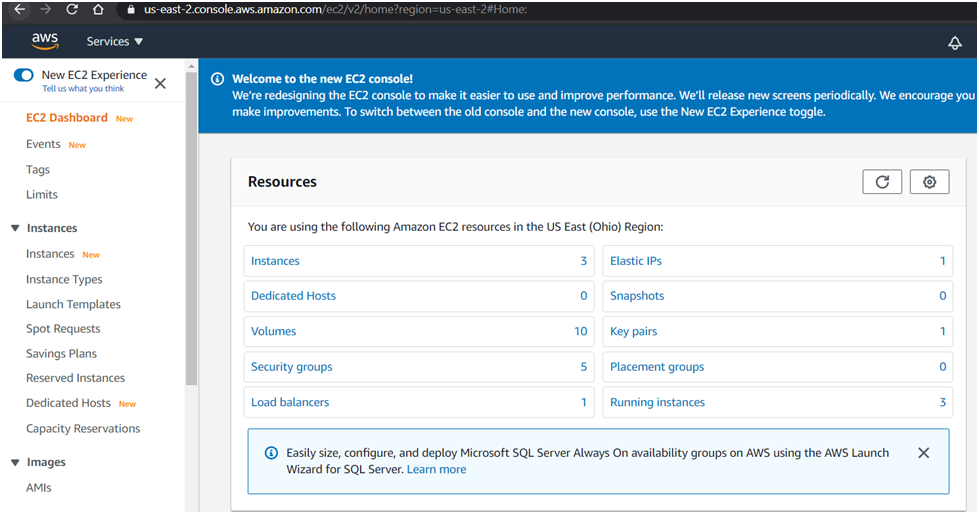
Task: Toggle the New EC2 Experience switch
Action: [x=24, y=75]
